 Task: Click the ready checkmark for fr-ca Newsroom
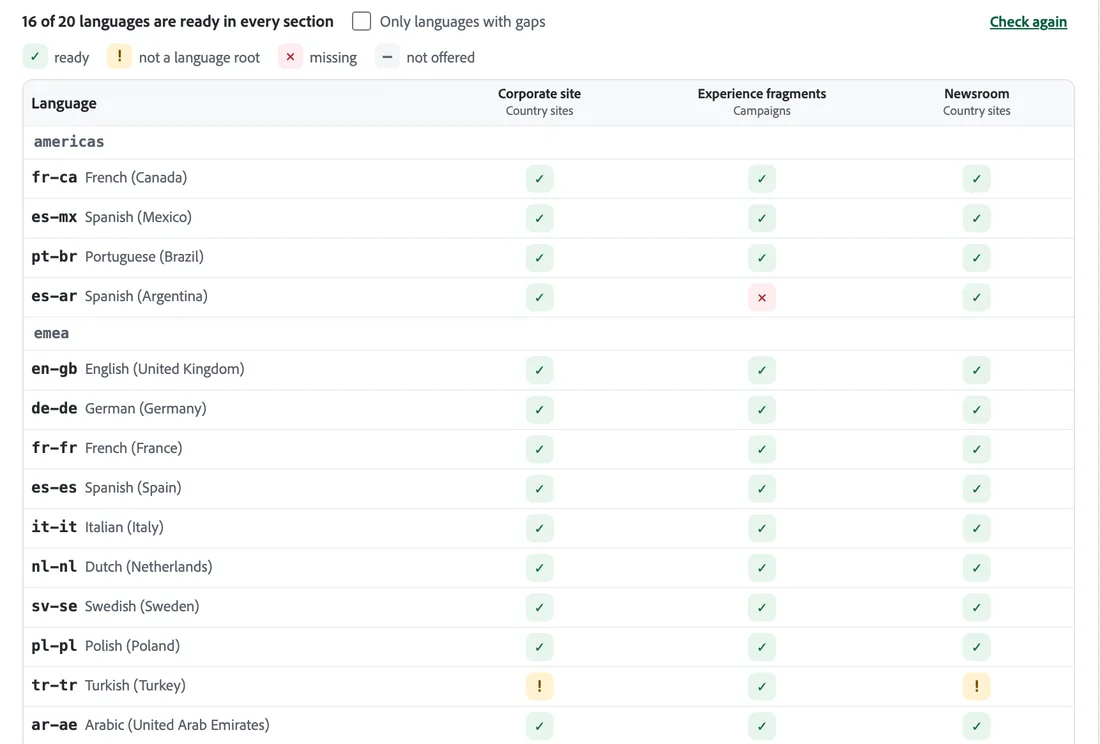[977, 179]
